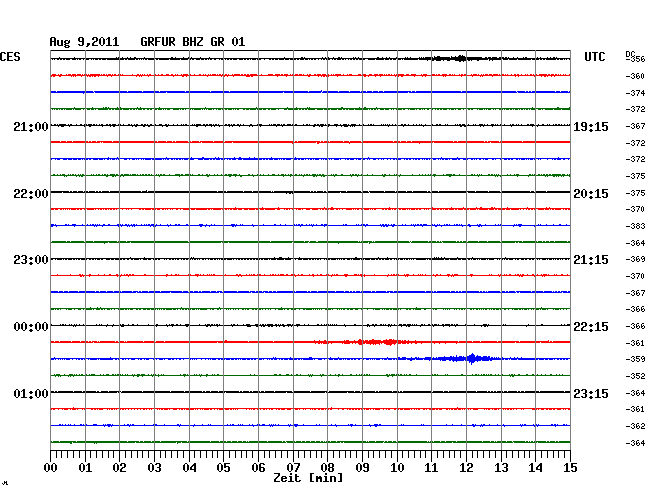This screenshot has height=494, width=650.
Task: Click minute tick label 11
Action: click(x=431, y=468)
